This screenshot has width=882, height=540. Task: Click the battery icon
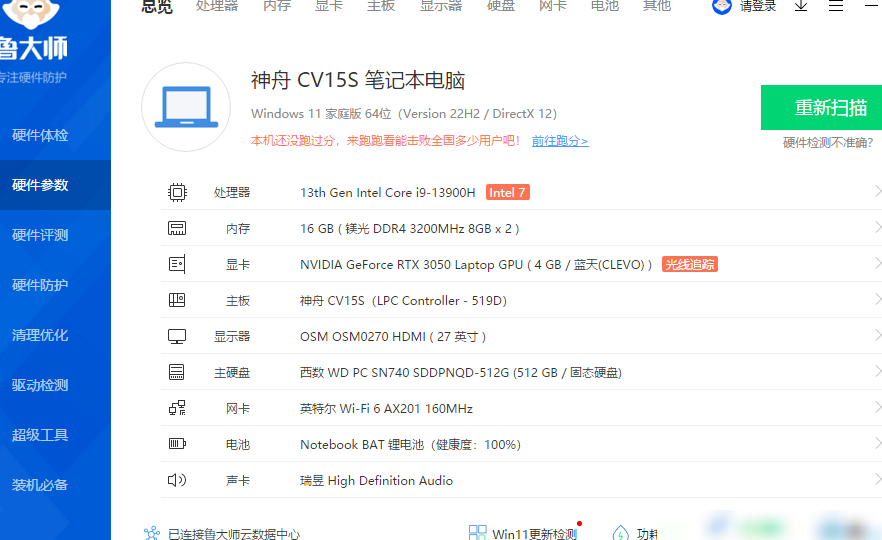tap(177, 444)
